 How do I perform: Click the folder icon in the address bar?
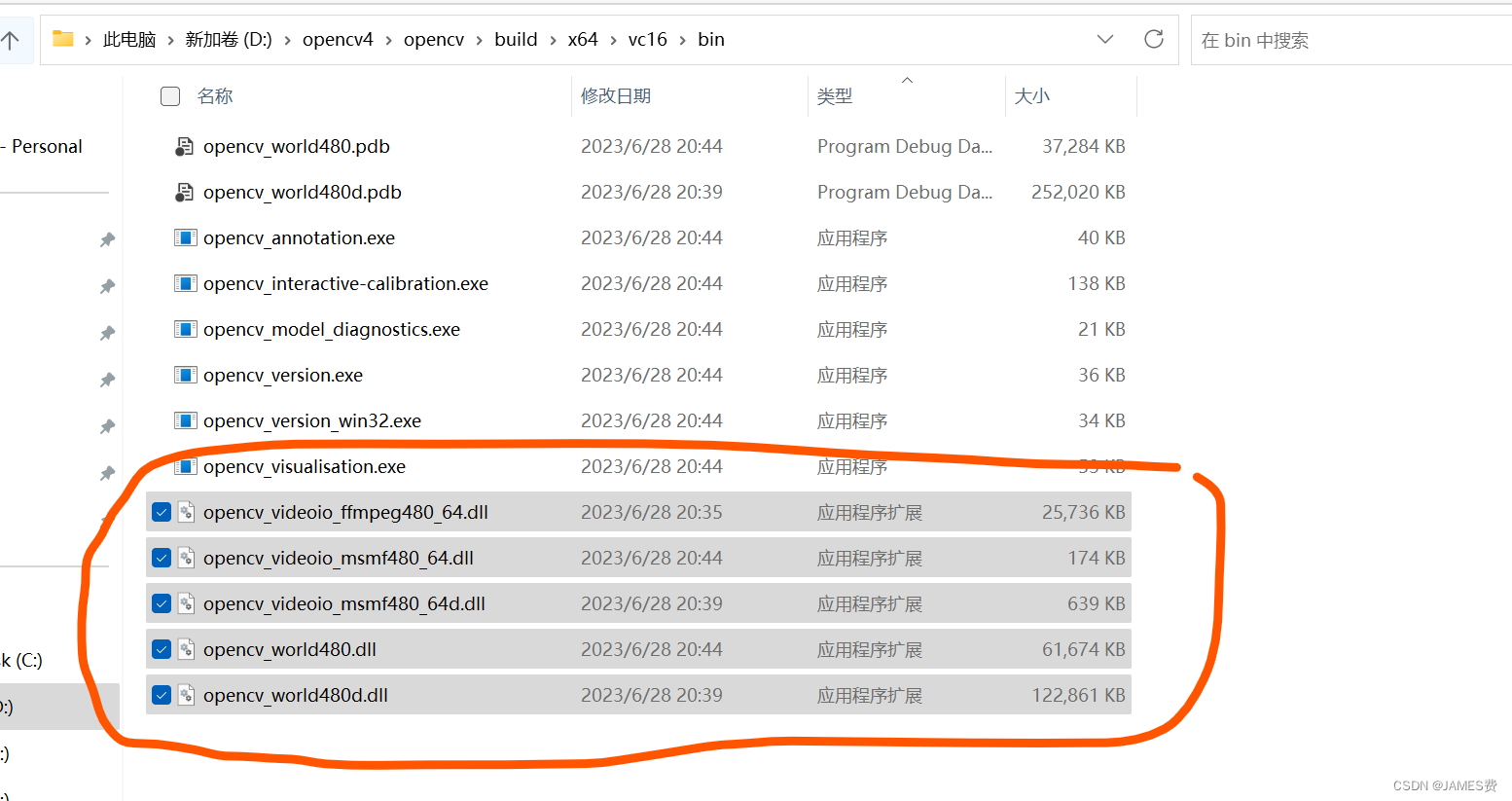[x=63, y=39]
